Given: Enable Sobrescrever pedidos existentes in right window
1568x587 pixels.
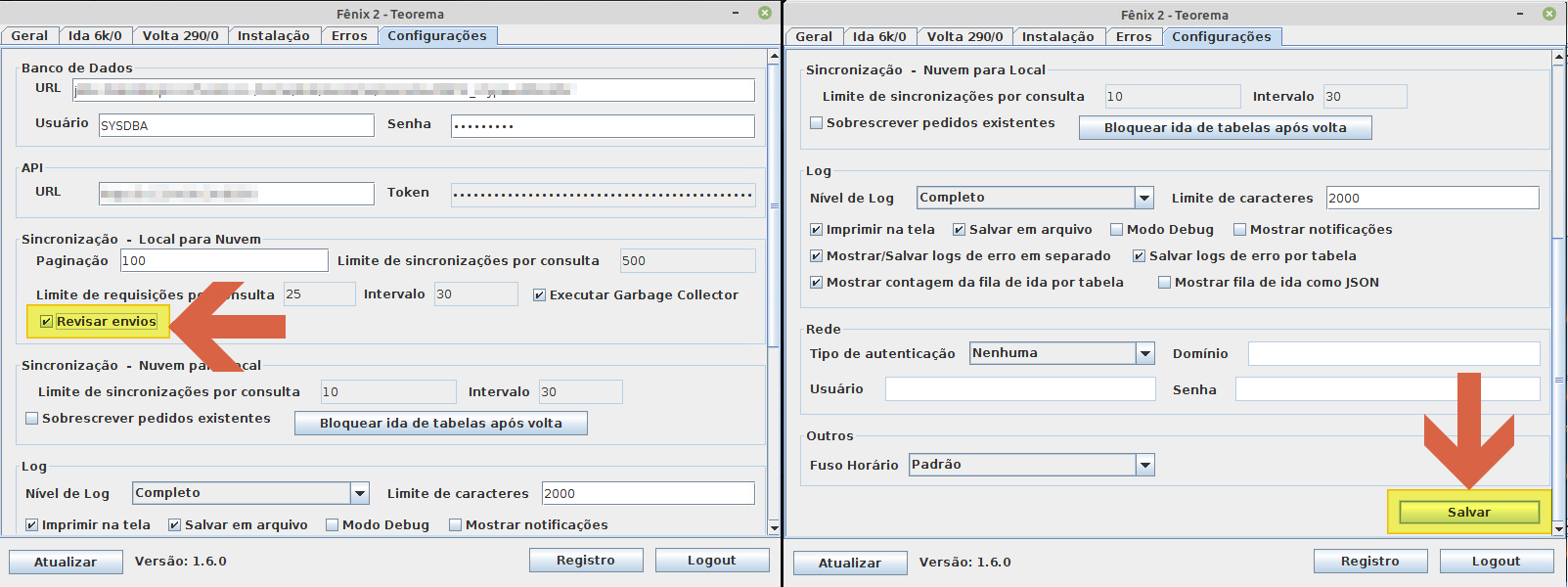Looking at the screenshot, I should (817, 122).
